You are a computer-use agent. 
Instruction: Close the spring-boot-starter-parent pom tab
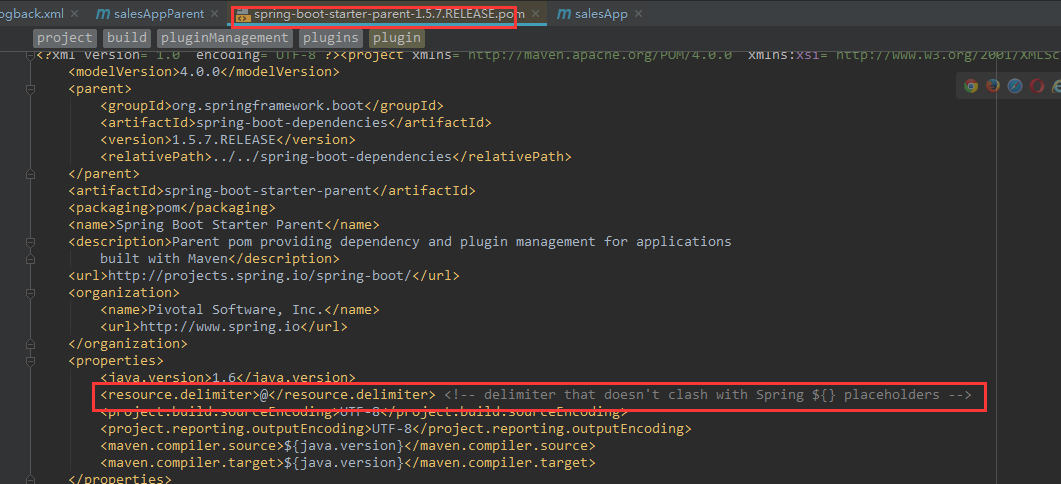coord(535,14)
